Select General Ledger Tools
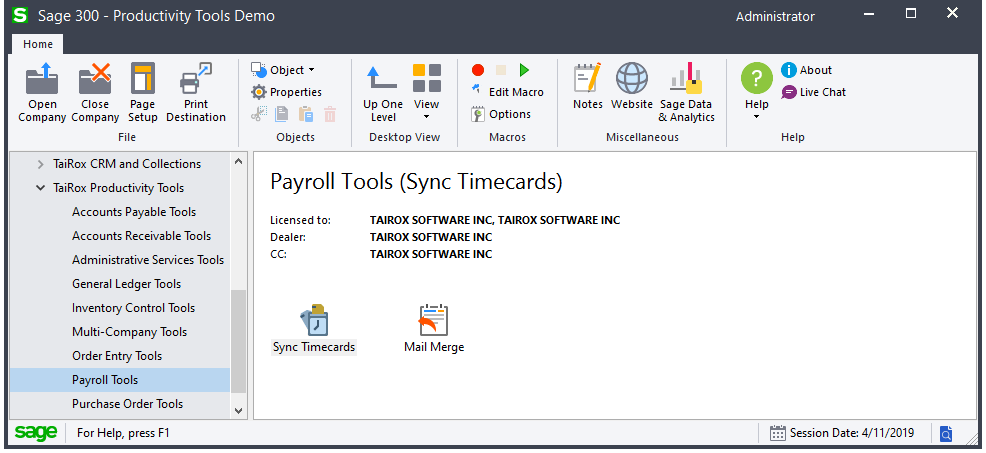 tap(126, 284)
